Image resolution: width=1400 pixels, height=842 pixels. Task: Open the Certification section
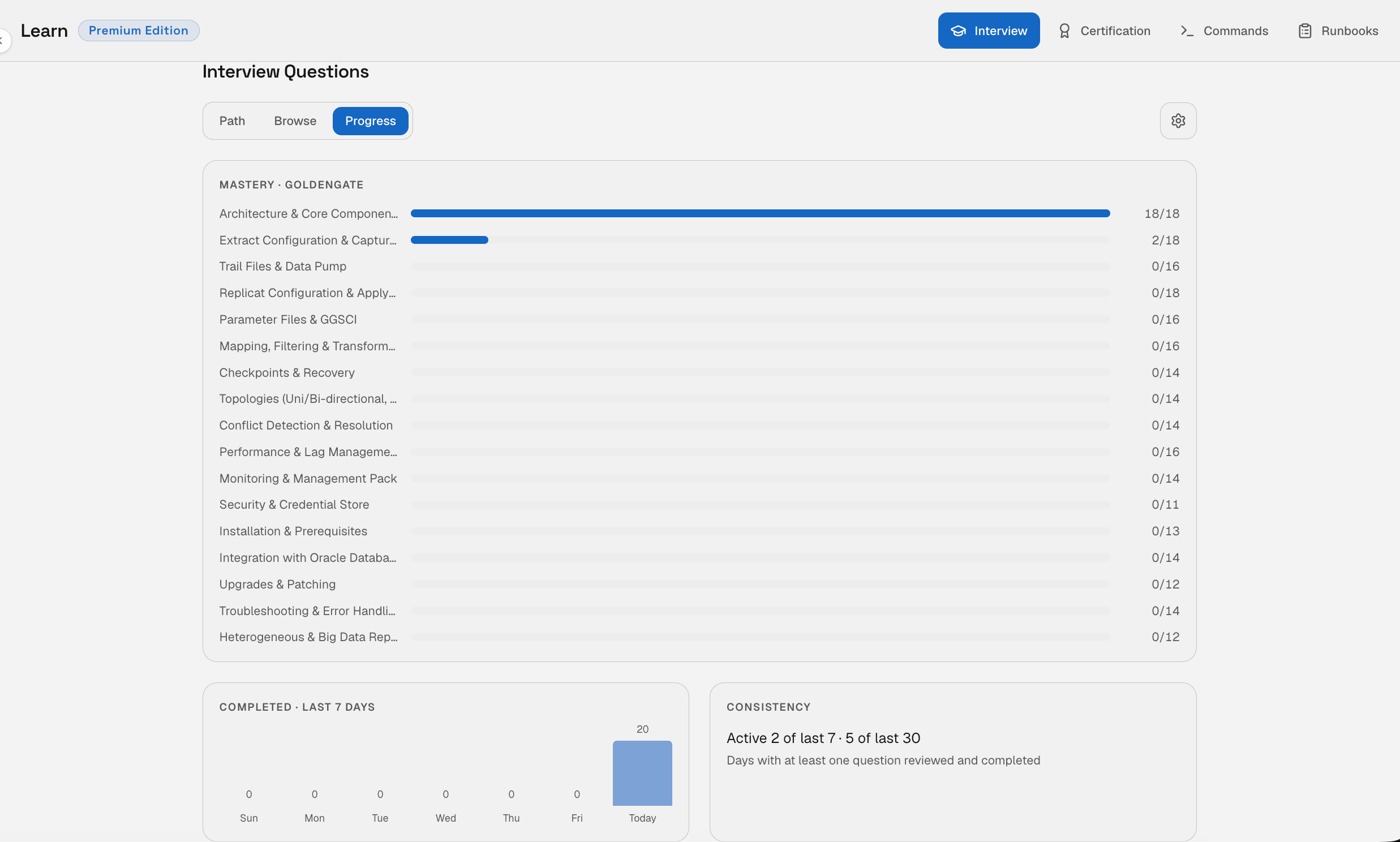1104,31
